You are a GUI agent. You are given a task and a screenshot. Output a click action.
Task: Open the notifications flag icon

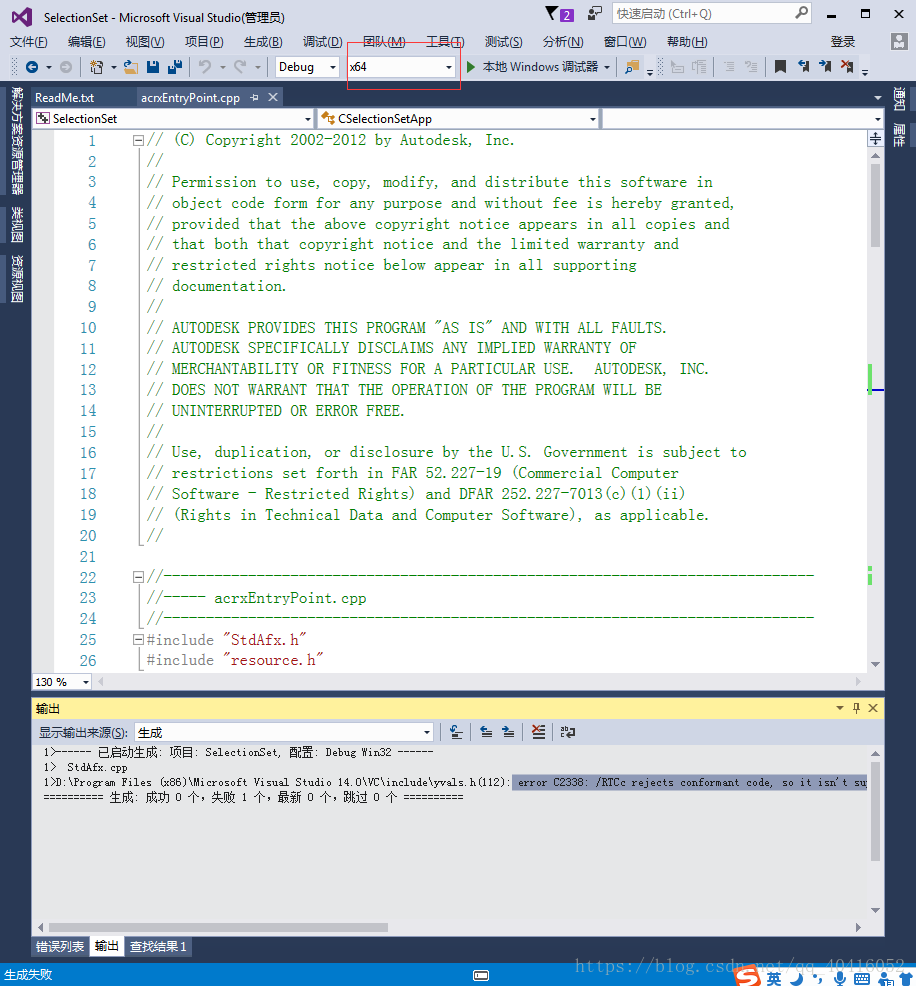(553, 14)
